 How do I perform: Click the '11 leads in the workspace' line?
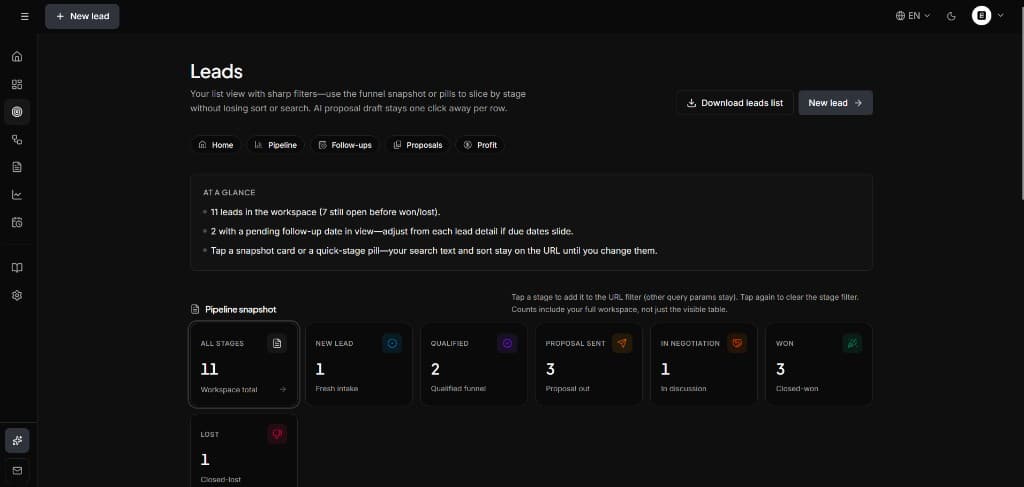(x=325, y=212)
